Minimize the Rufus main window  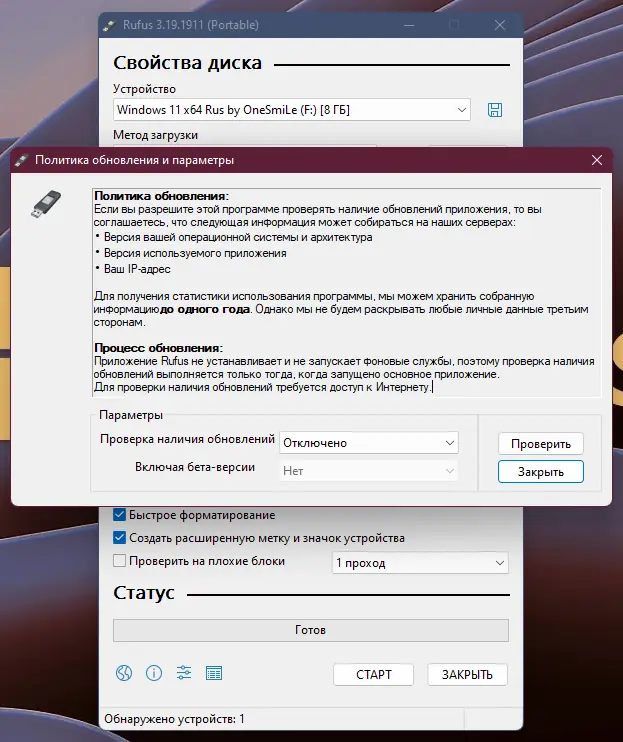point(409,25)
